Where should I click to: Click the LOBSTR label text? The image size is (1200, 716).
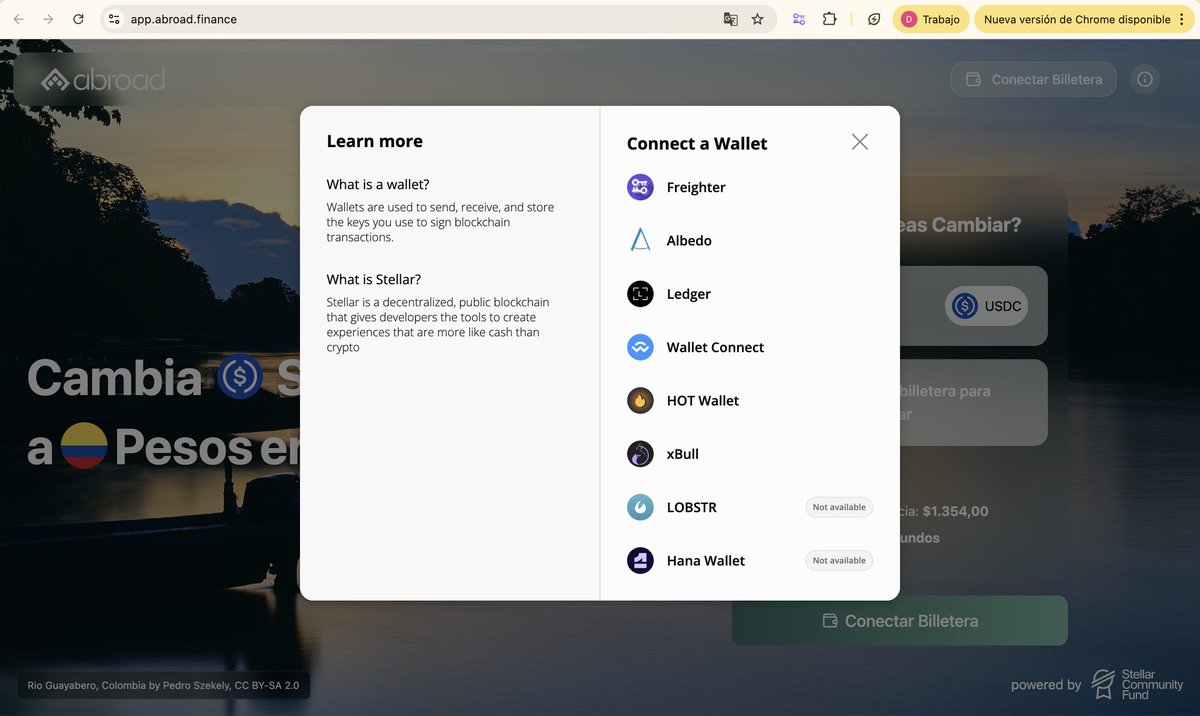[x=692, y=507]
